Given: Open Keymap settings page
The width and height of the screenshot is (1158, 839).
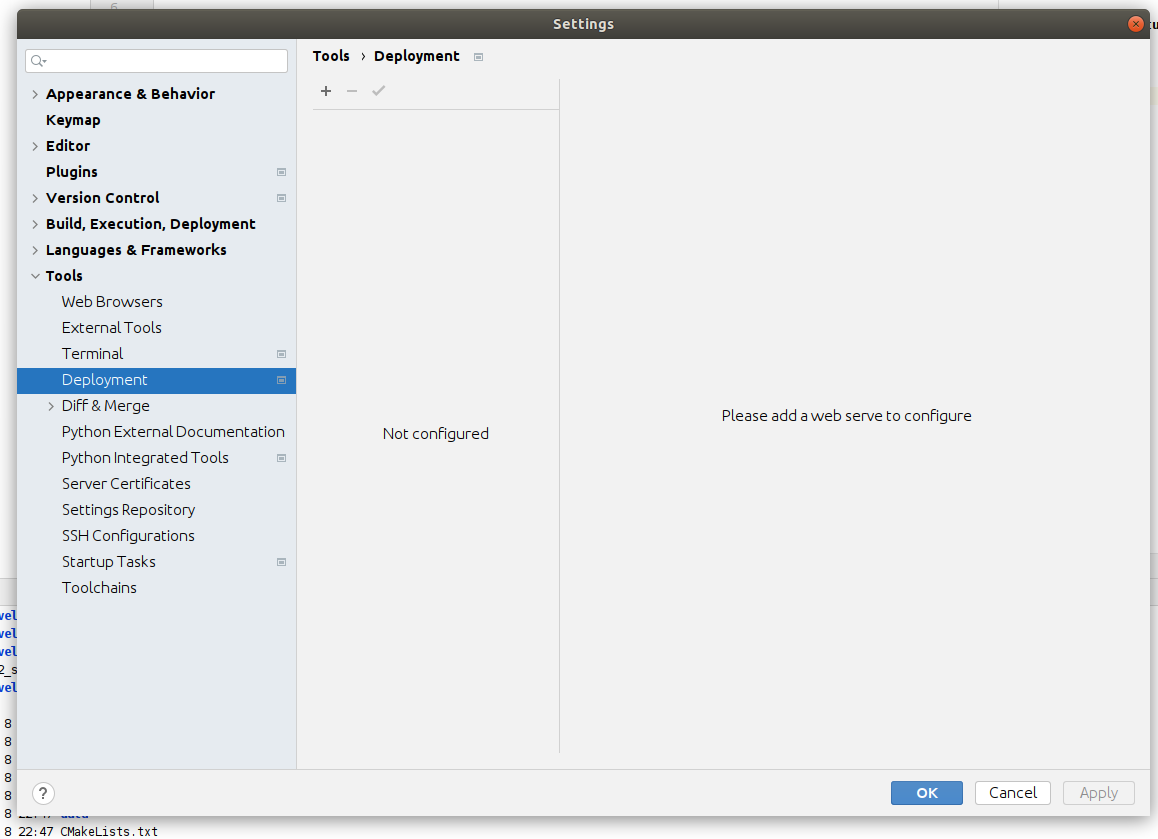Looking at the screenshot, I should tap(73, 120).
